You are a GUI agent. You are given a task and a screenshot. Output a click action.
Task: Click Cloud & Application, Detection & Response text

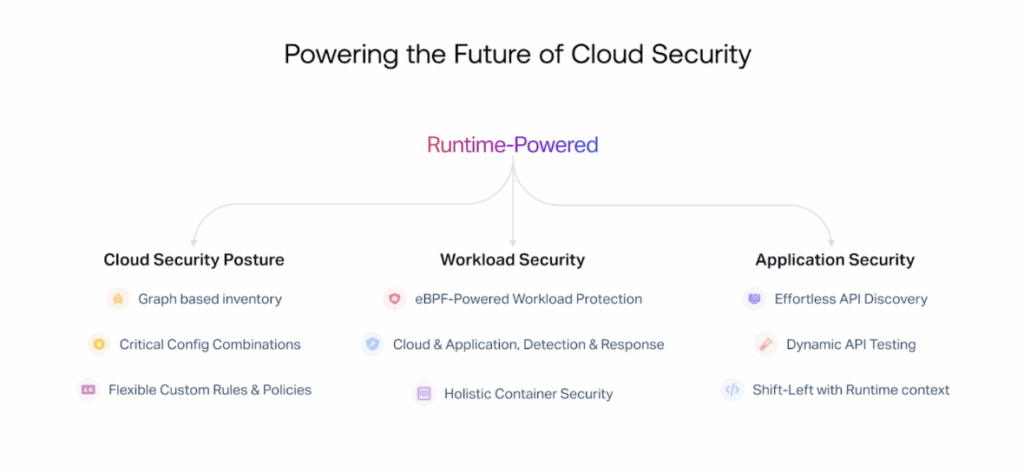click(528, 344)
